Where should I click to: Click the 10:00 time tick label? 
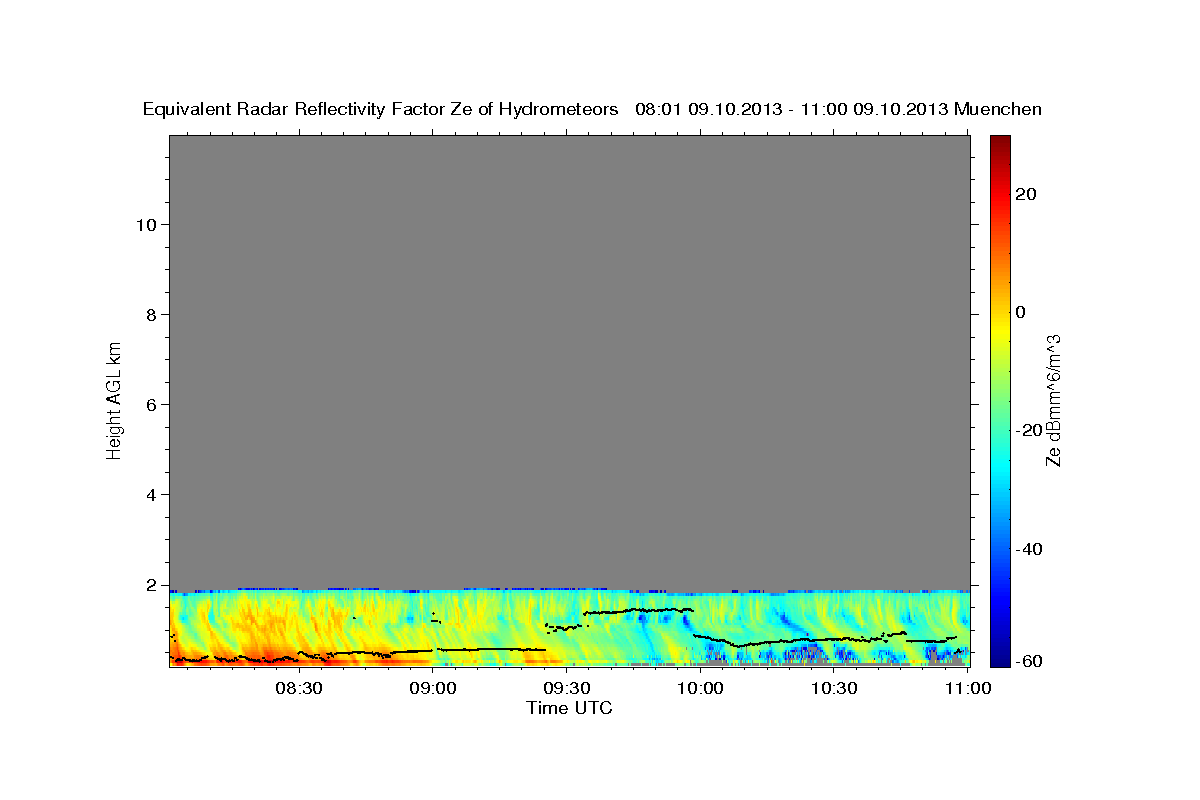(x=701, y=688)
